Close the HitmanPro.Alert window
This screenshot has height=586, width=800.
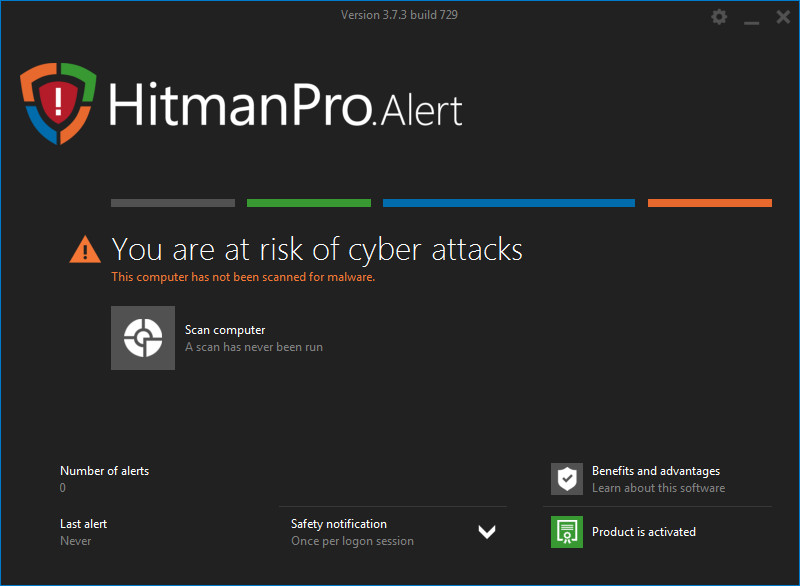[x=783, y=17]
